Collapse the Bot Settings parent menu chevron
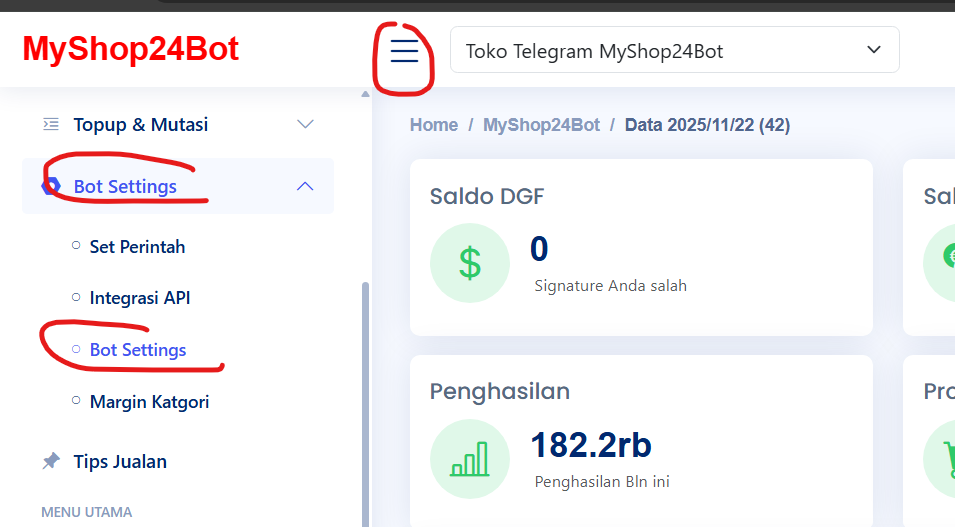The width and height of the screenshot is (955, 527). point(305,186)
